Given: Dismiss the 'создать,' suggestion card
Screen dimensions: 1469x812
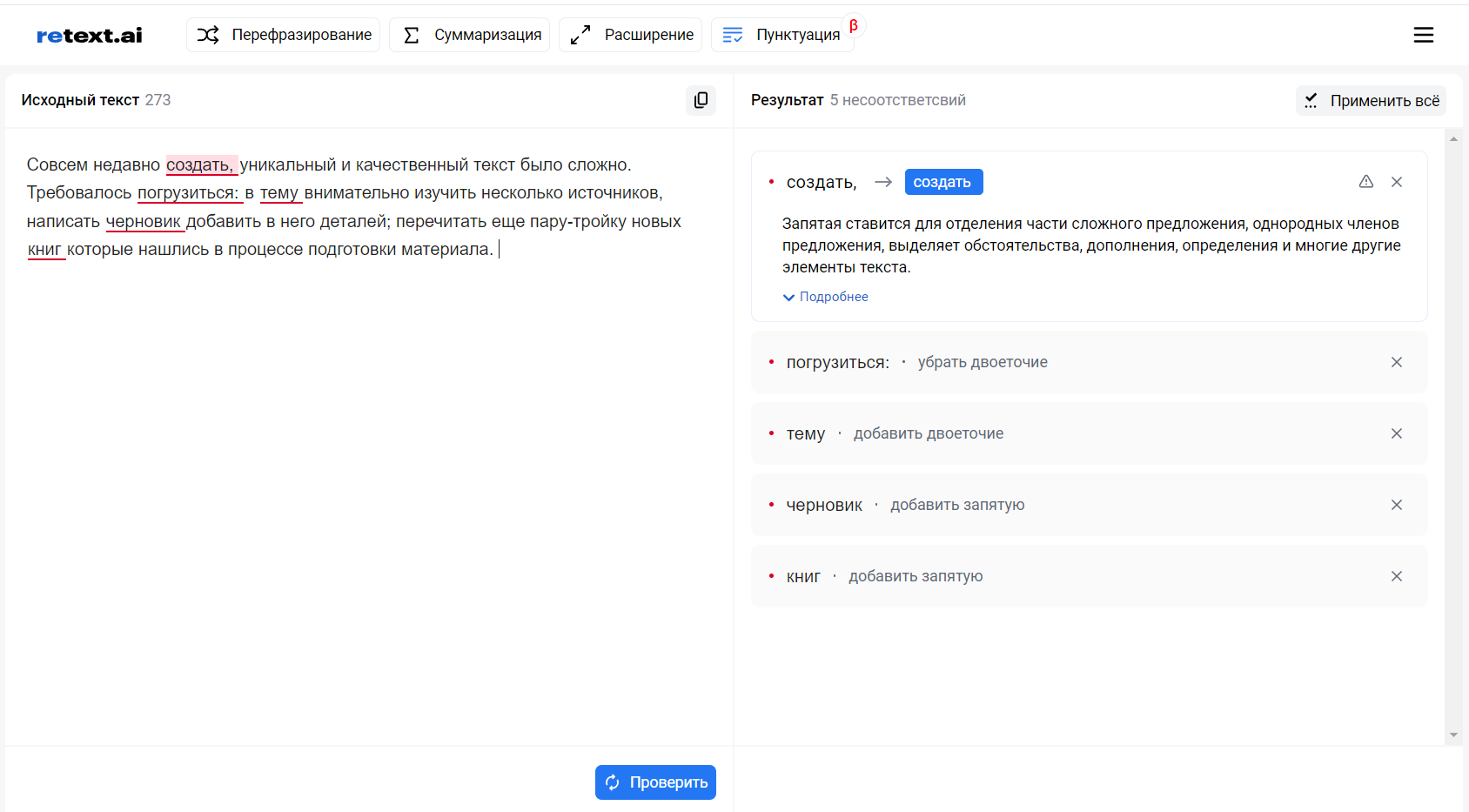Looking at the screenshot, I should (1396, 182).
